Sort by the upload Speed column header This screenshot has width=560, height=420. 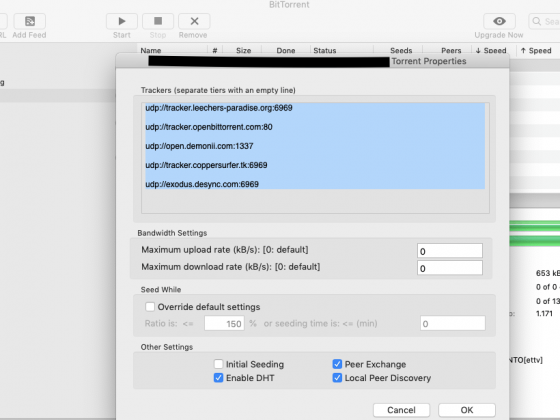click(x=536, y=51)
